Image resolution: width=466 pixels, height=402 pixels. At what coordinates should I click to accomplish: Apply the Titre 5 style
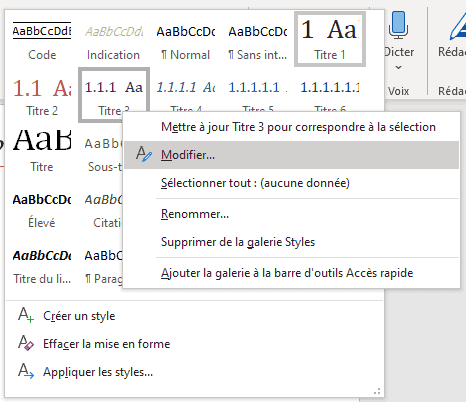coord(258,90)
